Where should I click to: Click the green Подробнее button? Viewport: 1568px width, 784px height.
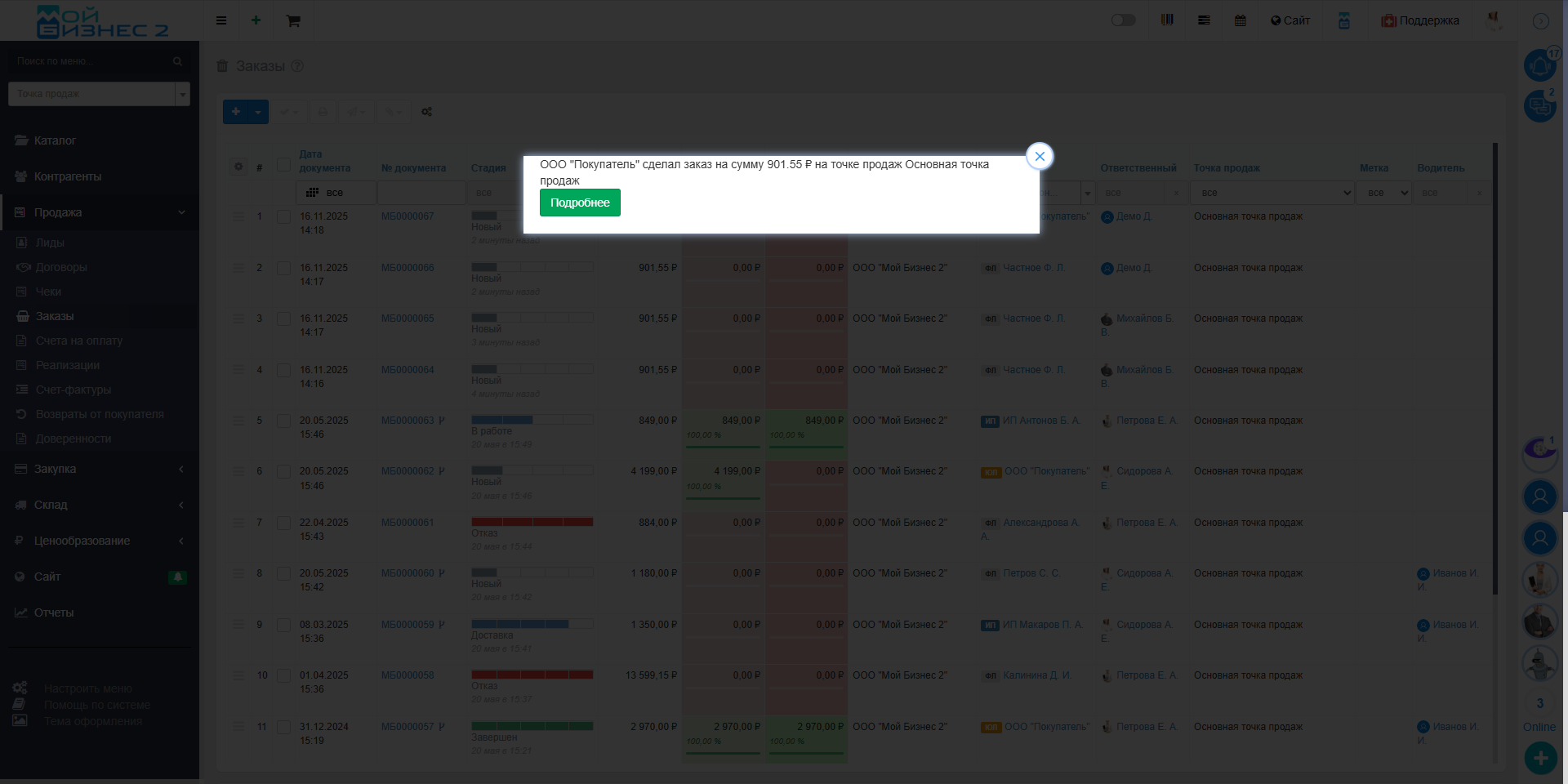pyautogui.click(x=580, y=203)
